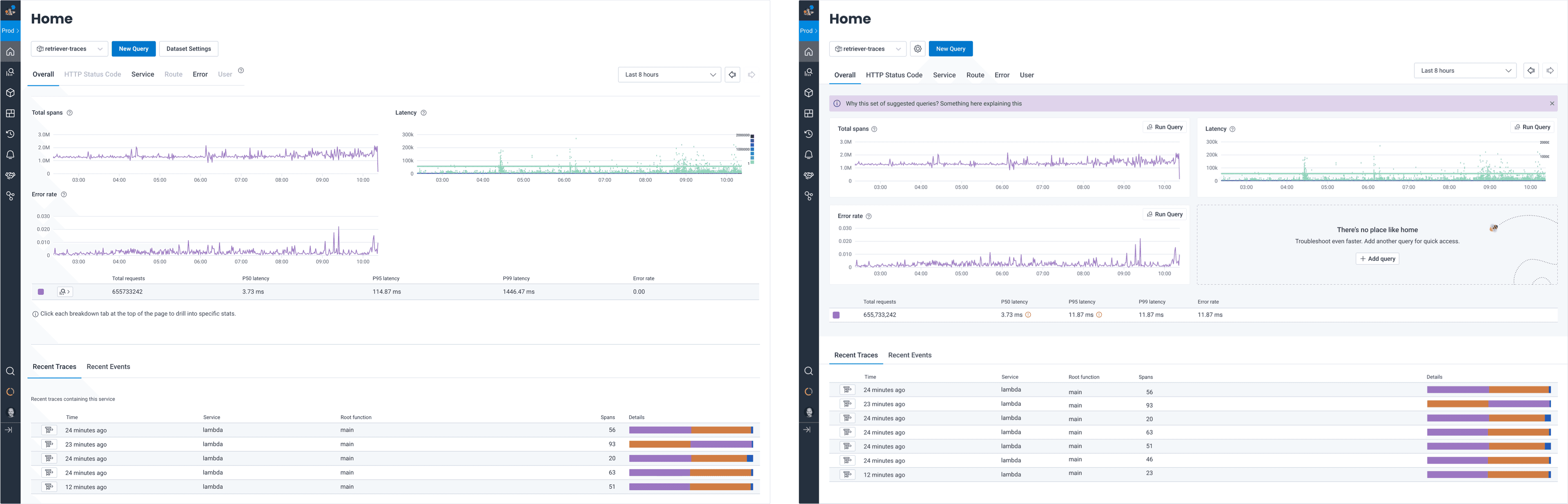This screenshot has width=1568, height=504.
Task: Click the Add query button
Action: 1377,259
